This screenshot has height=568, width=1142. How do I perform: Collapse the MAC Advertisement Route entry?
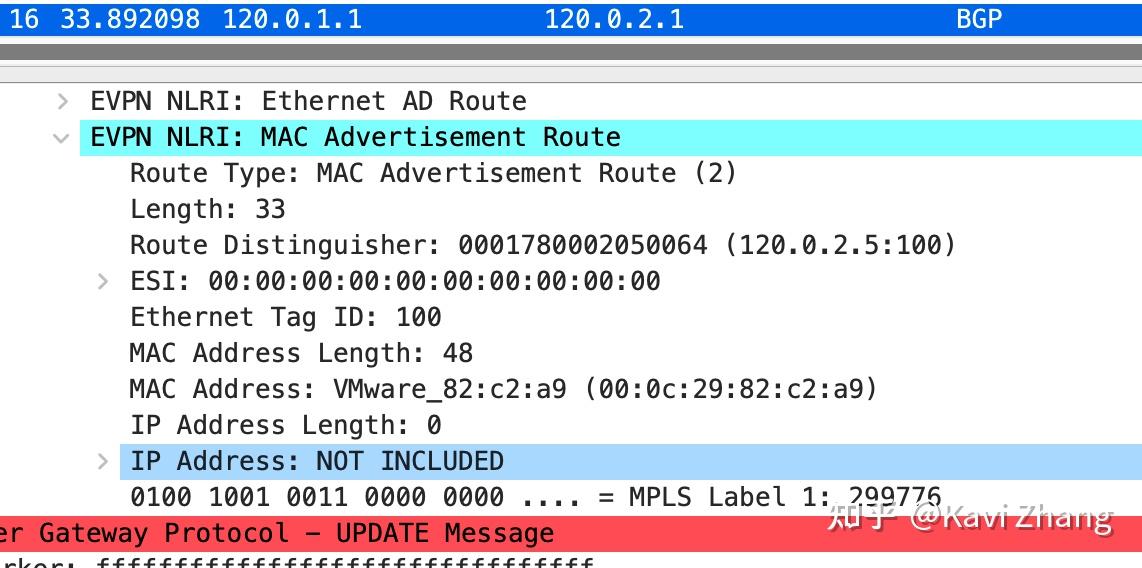click(63, 138)
